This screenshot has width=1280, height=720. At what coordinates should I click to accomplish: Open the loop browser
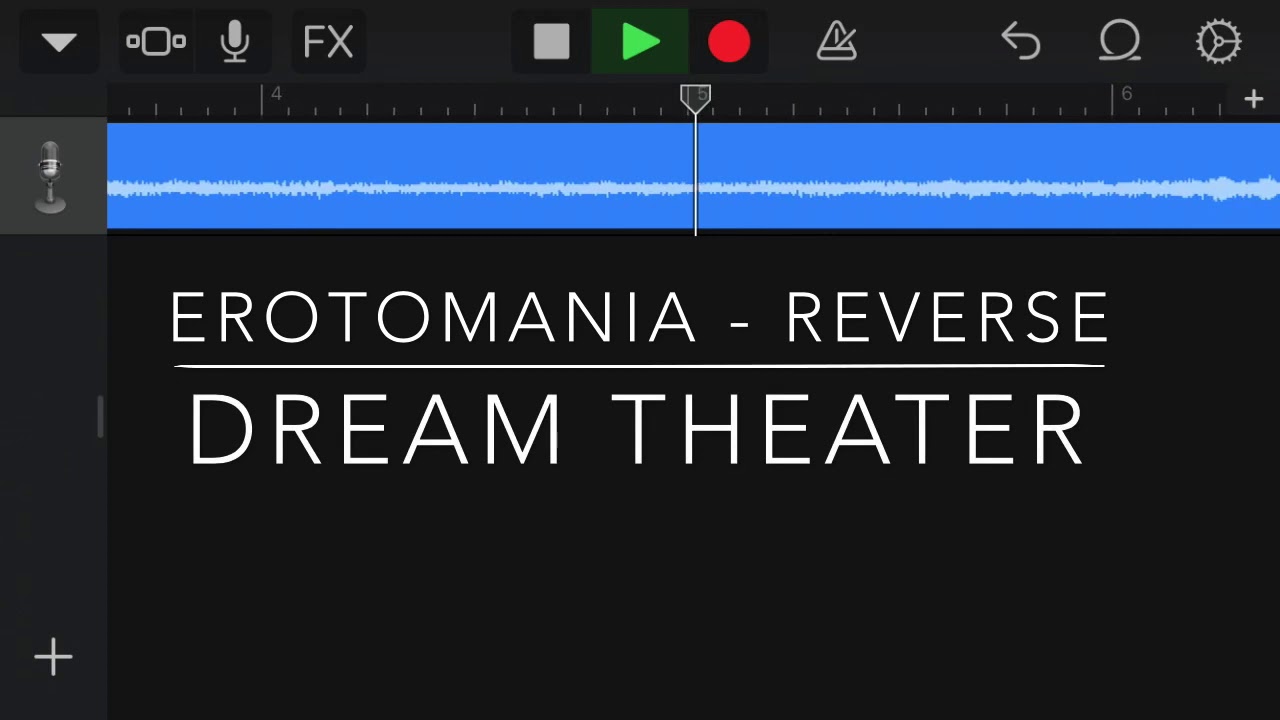pyautogui.click(x=1119, y=42)
